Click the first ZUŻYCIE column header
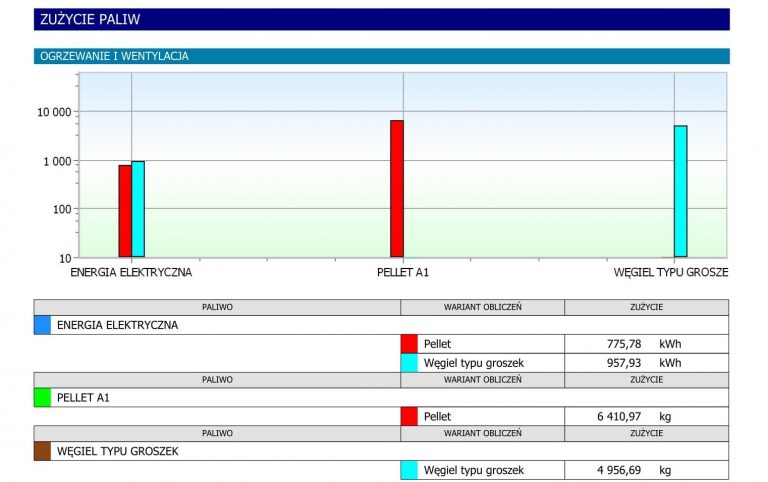This screenshot has height=482, width=768. click(x=647, y=307)
